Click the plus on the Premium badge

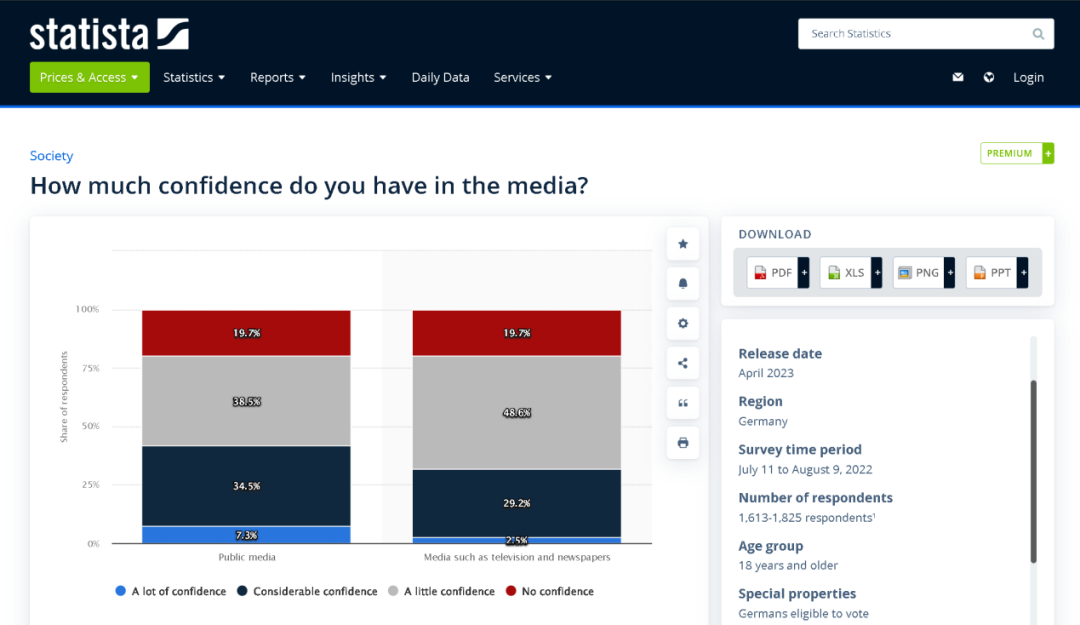[x=1048, y=153]
